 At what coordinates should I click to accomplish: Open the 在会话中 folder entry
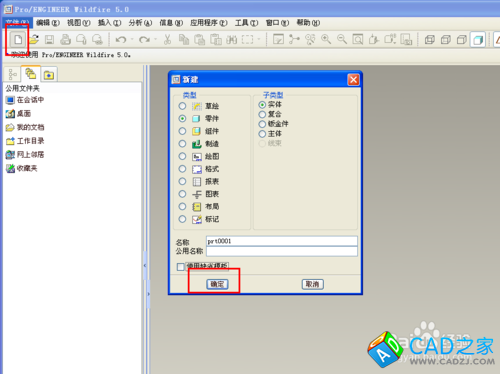[25, 100]
